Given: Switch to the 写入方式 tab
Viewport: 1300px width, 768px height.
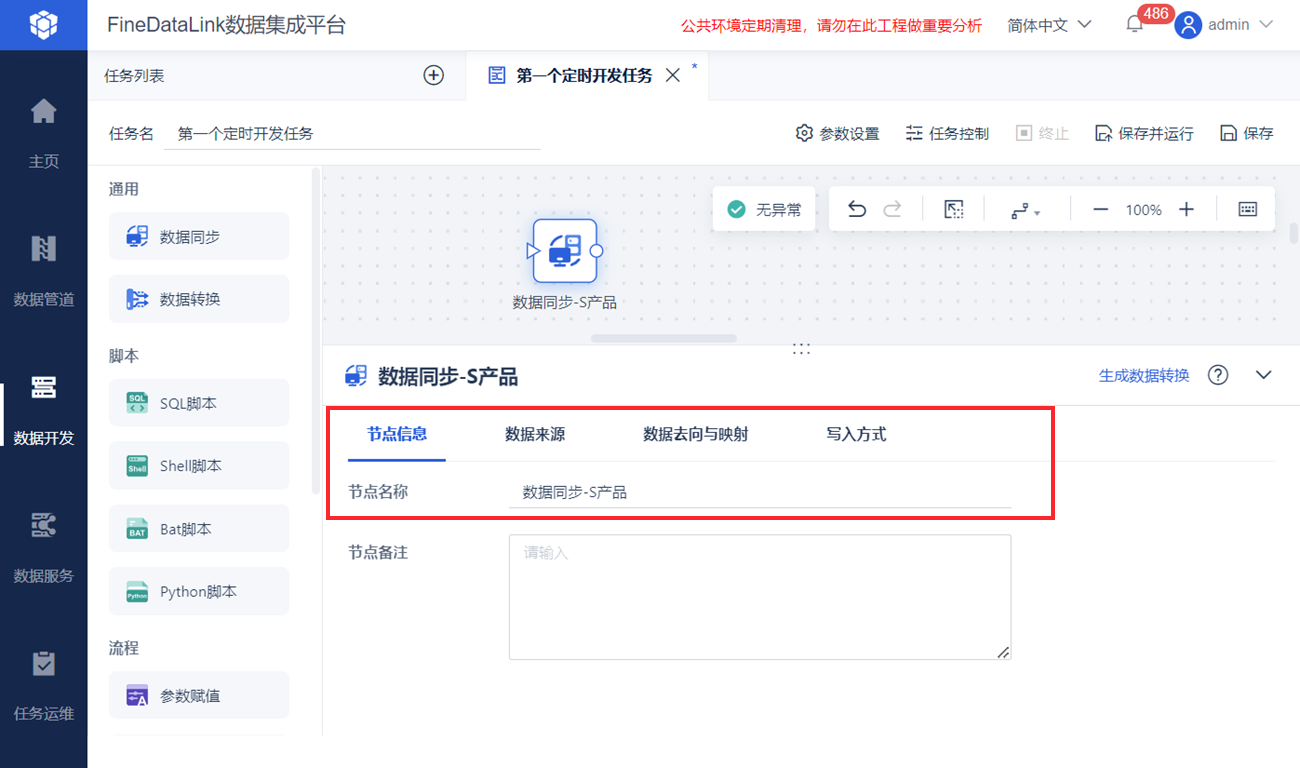Looking at the screenshot, I should pos(856,434).
